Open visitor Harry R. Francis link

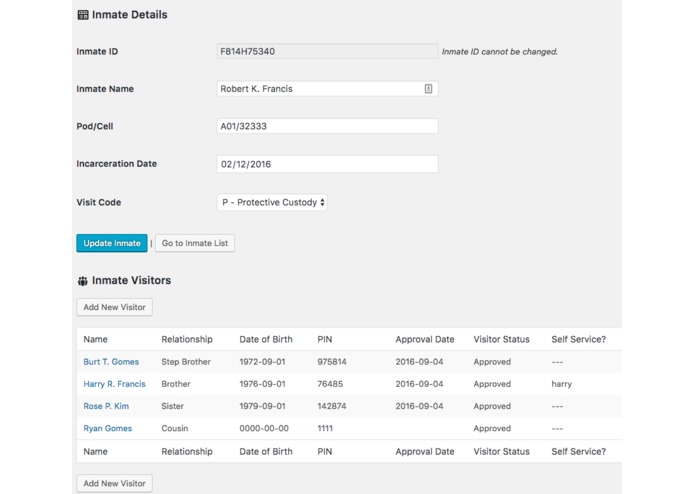pos(114,384)
